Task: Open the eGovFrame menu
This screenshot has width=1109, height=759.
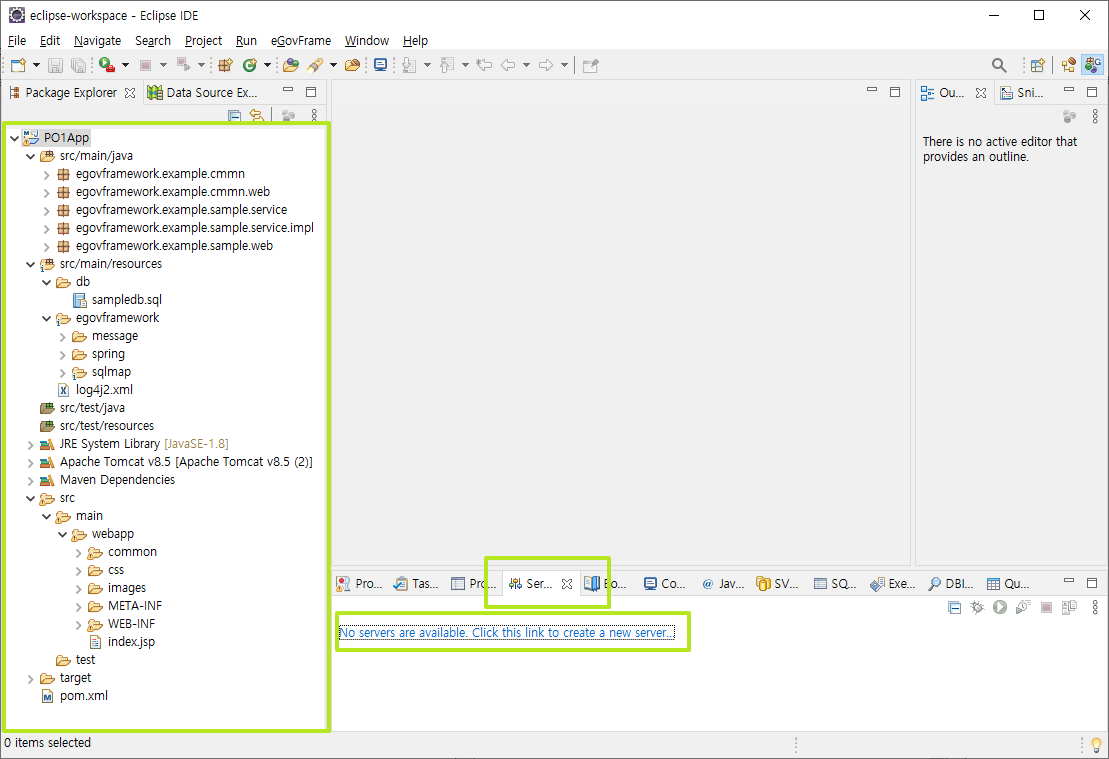Action: pyautogui.click(x=301, y=40)
